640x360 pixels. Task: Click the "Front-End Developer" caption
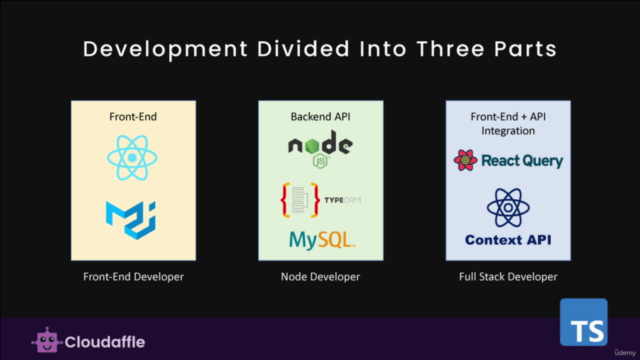(133, 277)
